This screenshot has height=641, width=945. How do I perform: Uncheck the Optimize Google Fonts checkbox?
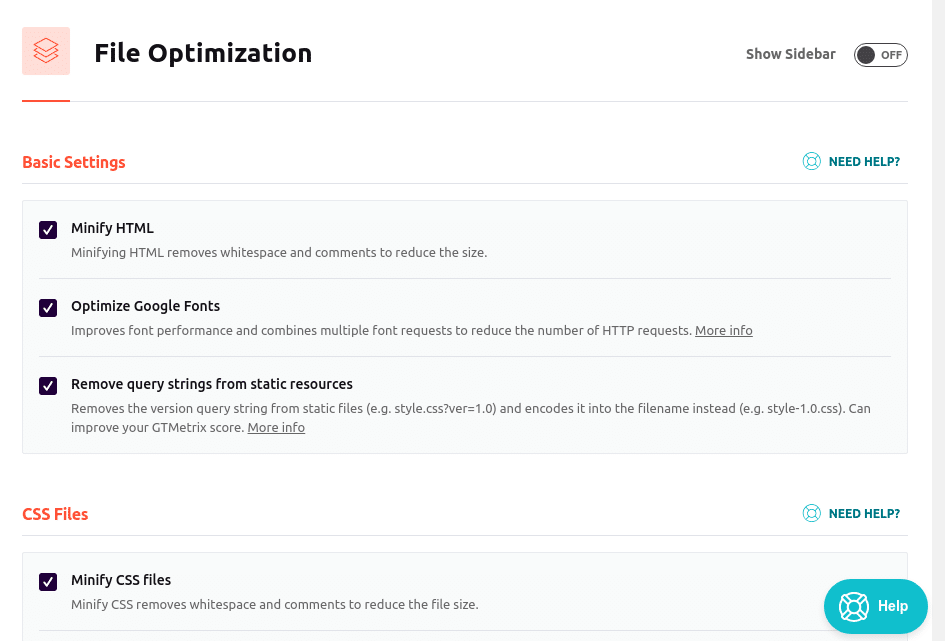48,308
